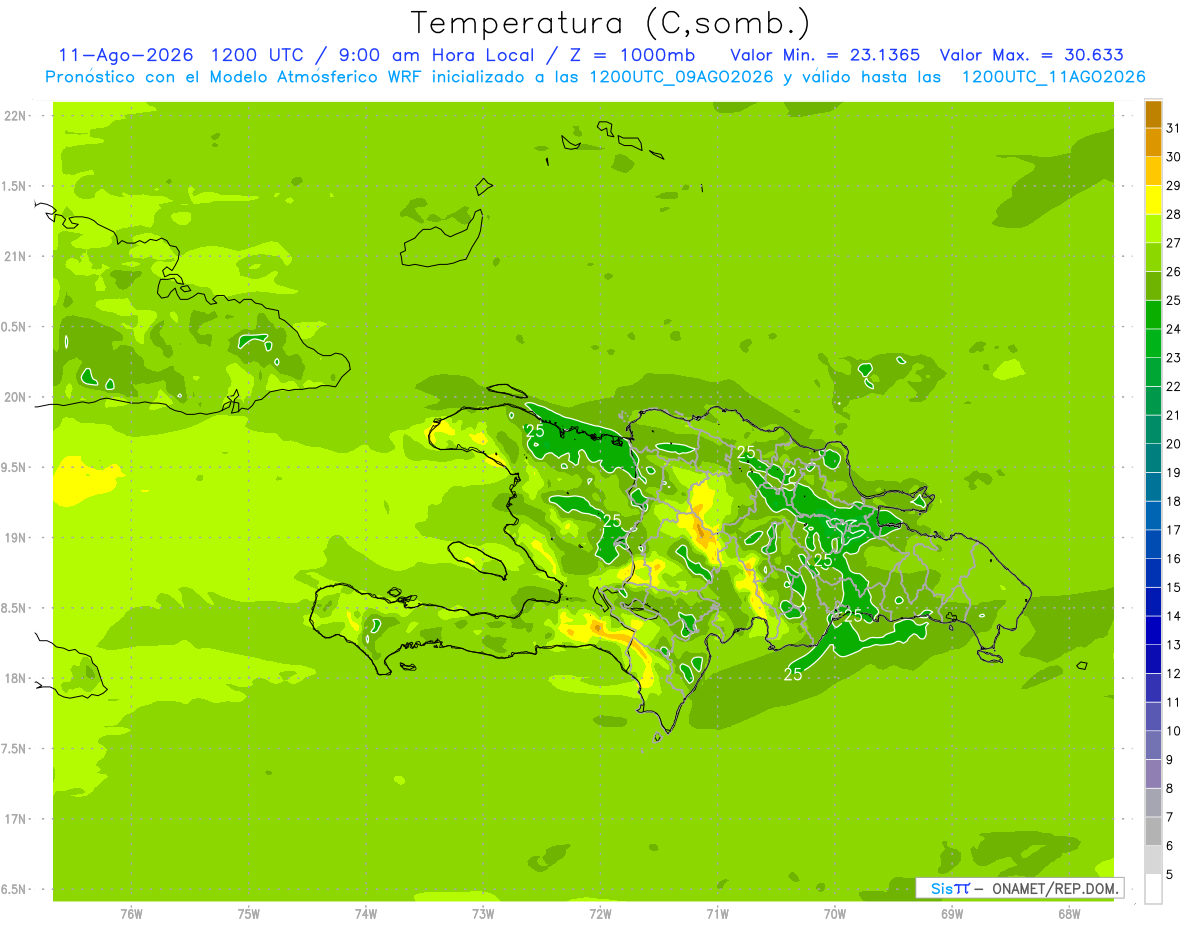Viewport: 1200px width, 927px height.
Task: Select the dark green 24 legend swatch
Action: (x=1153, y=315)
